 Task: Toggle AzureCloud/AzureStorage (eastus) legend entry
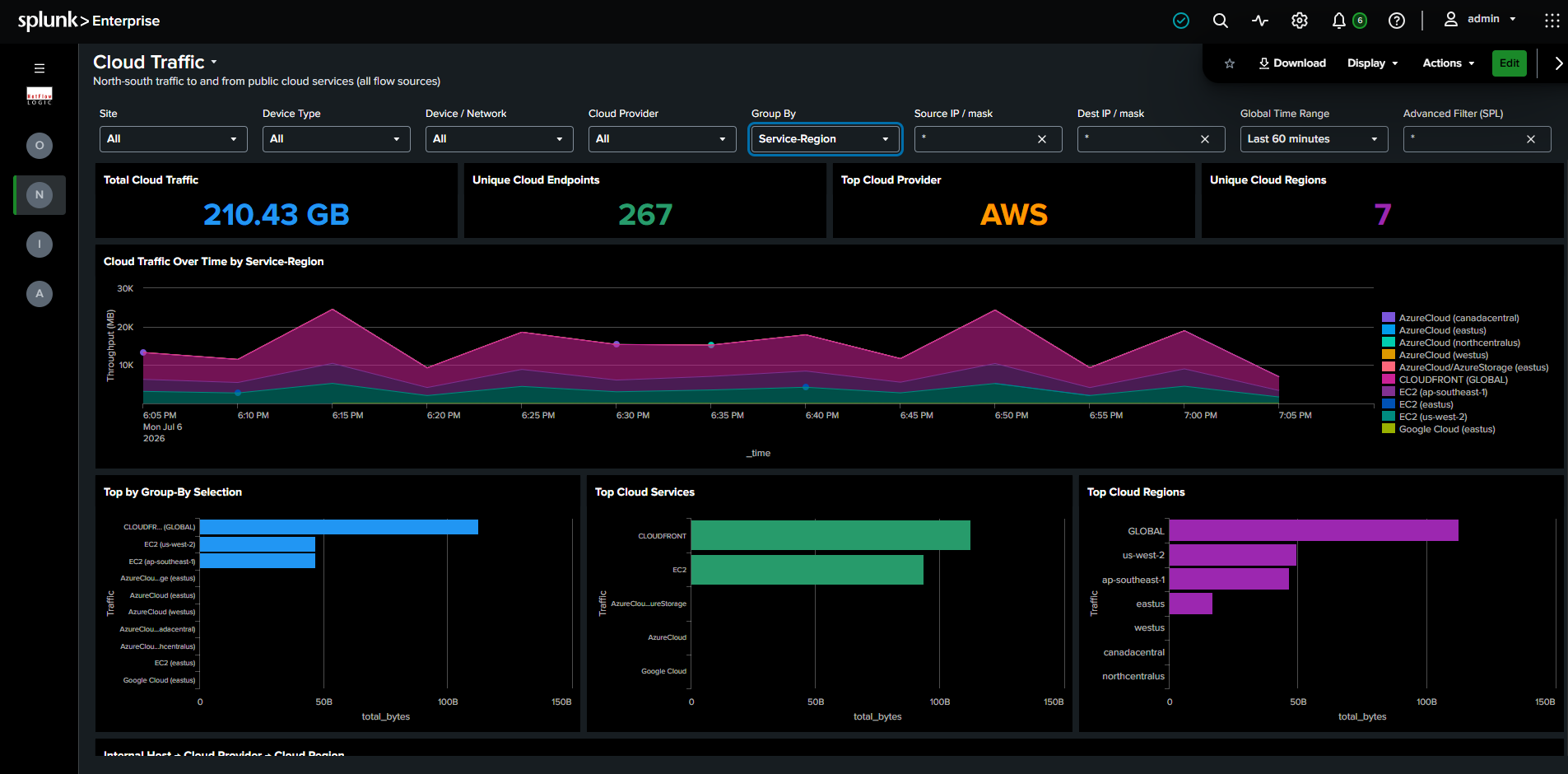click(x=1465, y=367)
